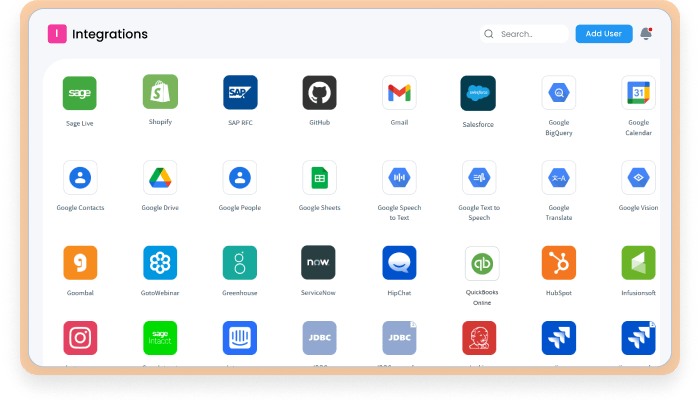Open the SAP RFC connector
This screenshot has width=700, height=400.
pyautogui.click(x=240, y=92)
